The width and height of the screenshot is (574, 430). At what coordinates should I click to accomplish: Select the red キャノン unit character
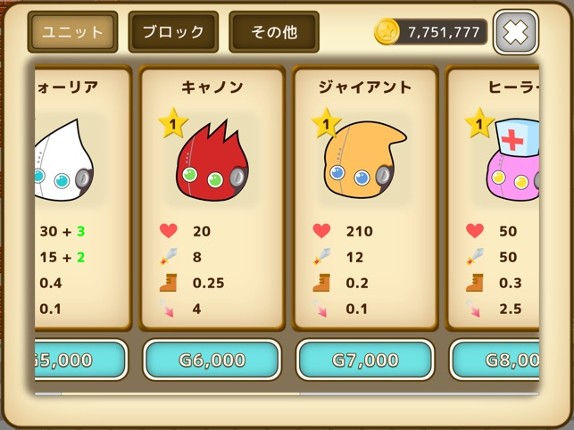pyautogui.click(x=212, y=161)
